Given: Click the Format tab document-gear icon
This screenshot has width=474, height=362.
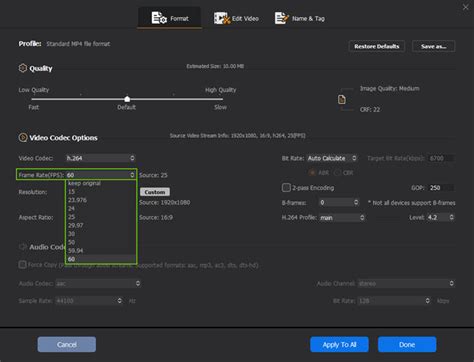Looking at the screenshot, I should tap(159, 18).
